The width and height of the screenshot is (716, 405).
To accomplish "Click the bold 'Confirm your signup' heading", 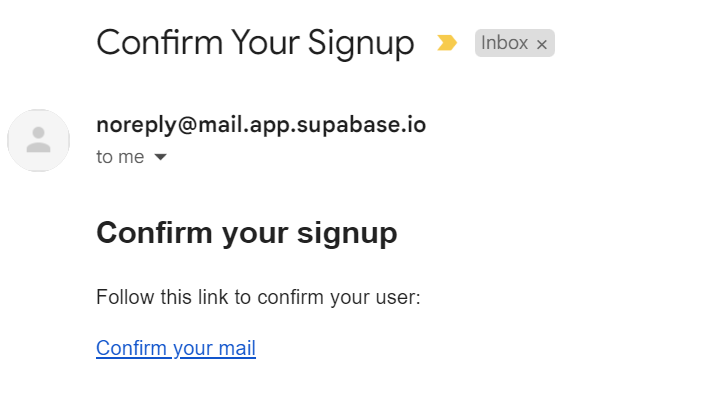I will pos(247,233).
